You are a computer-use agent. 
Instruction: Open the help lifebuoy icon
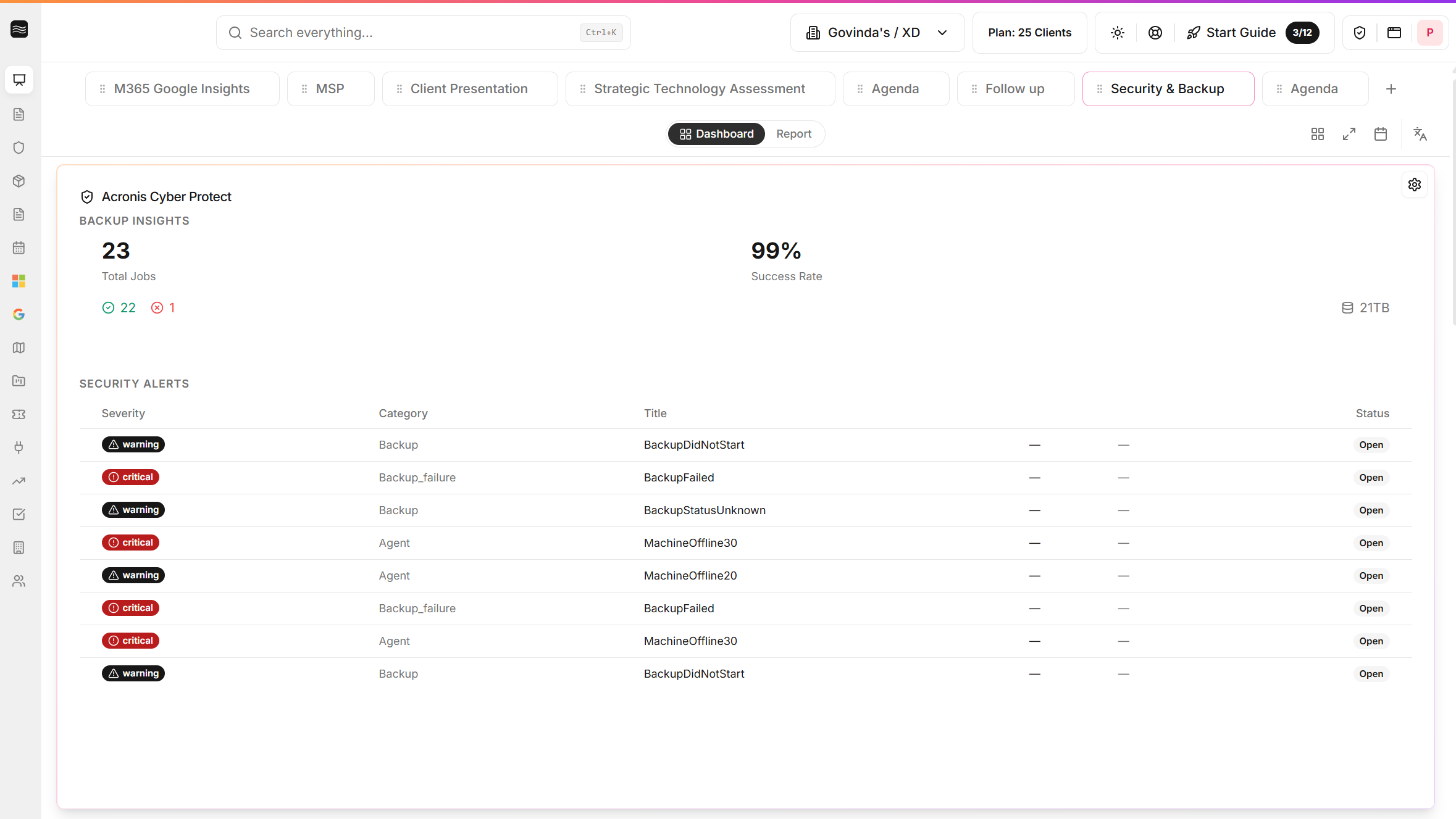point(1155,33)
